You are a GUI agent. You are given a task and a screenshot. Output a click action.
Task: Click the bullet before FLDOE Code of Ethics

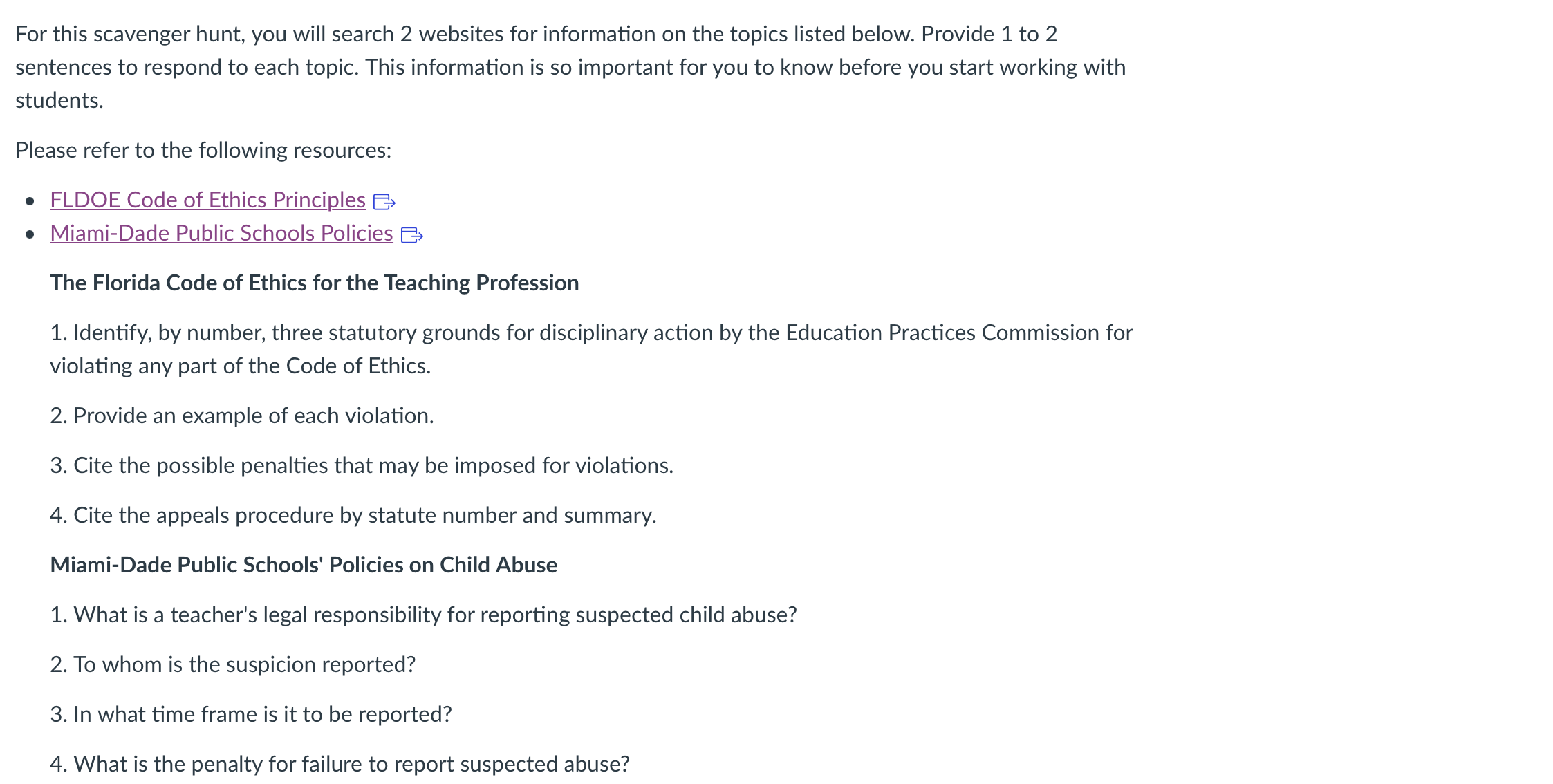(29, 201)
